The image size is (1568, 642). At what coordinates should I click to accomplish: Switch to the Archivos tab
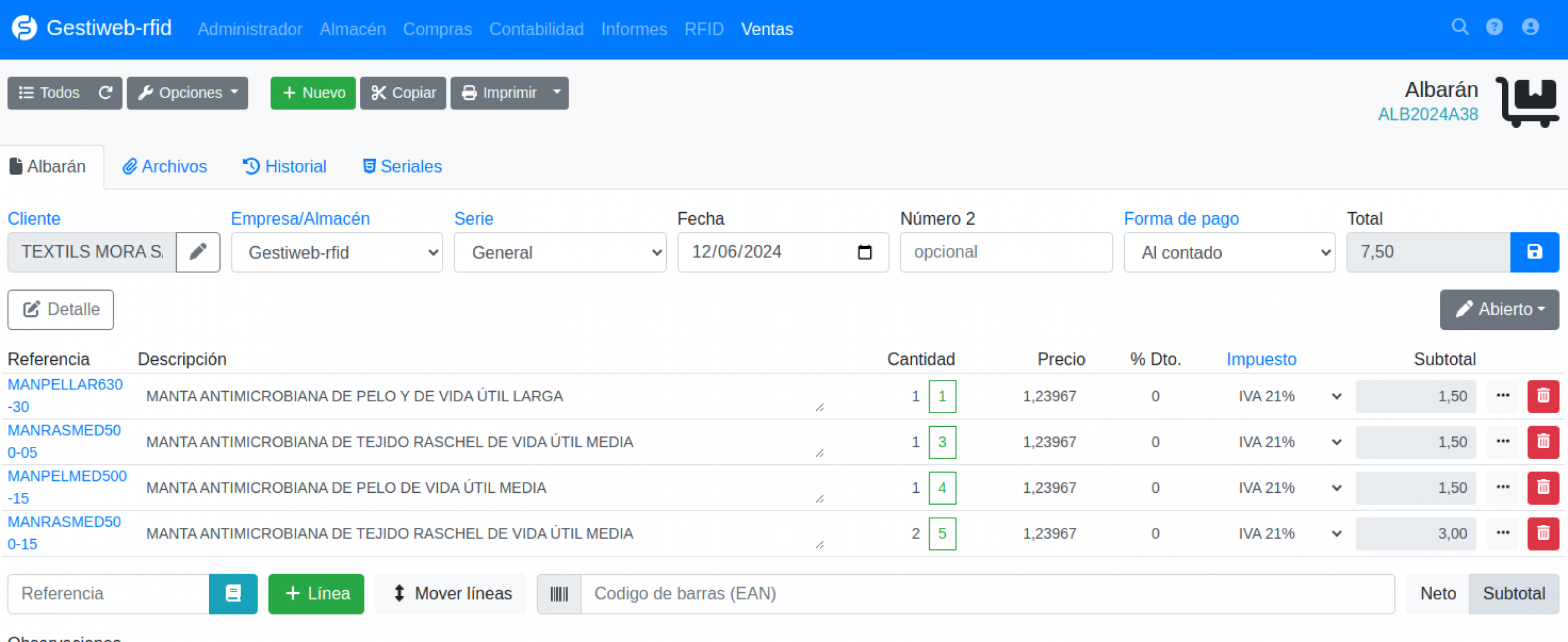click(164, 166)
